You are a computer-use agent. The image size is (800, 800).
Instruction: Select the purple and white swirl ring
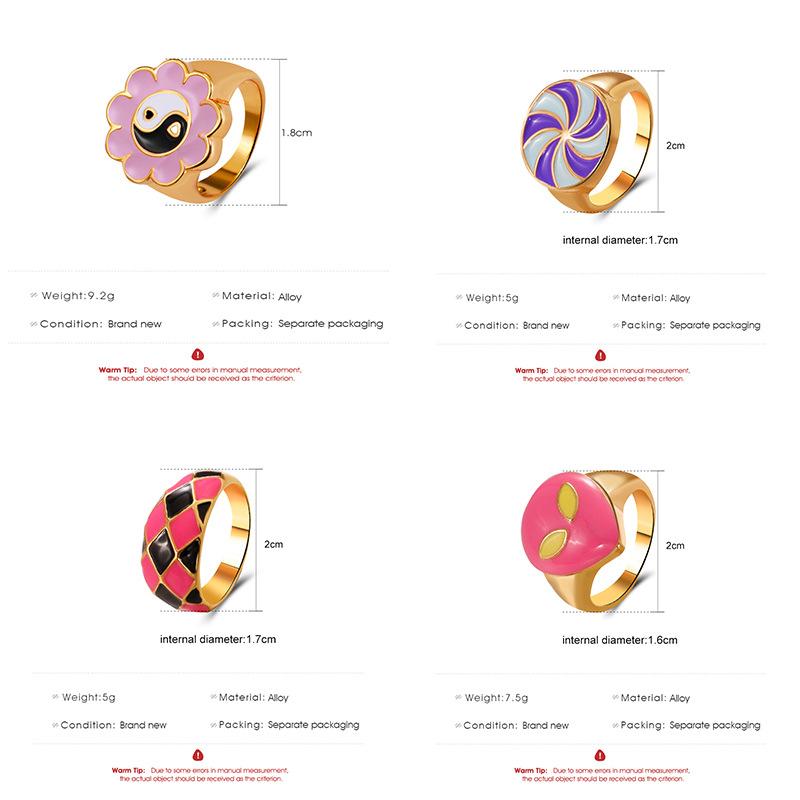tap(588, 143)
